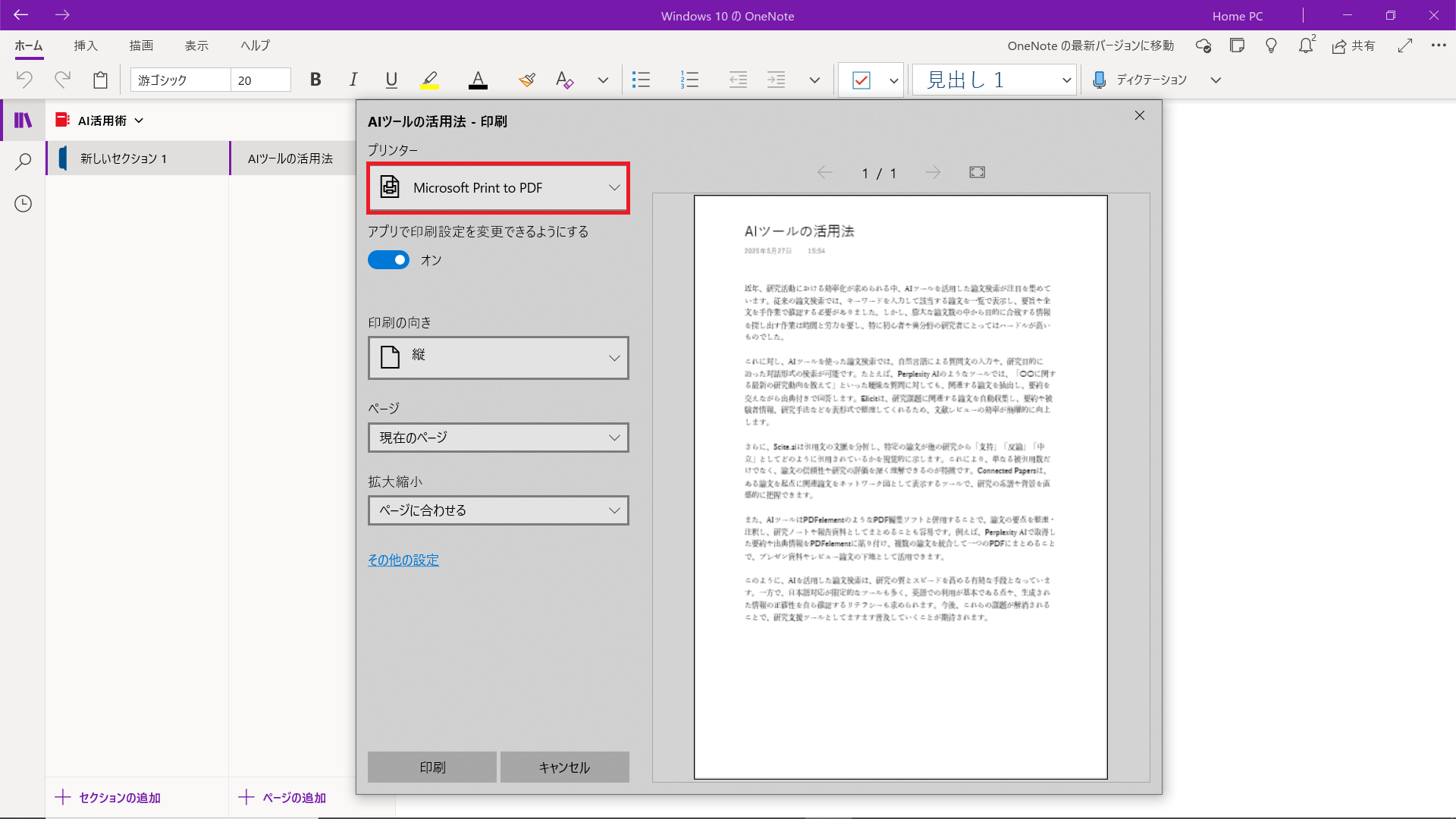Apply yellow highlighter to text
The image size is (1456, 819).
click(x=430, y=80)
